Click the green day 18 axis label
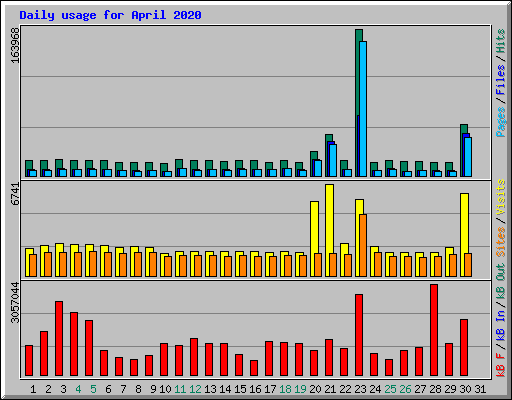 [285, 389]
